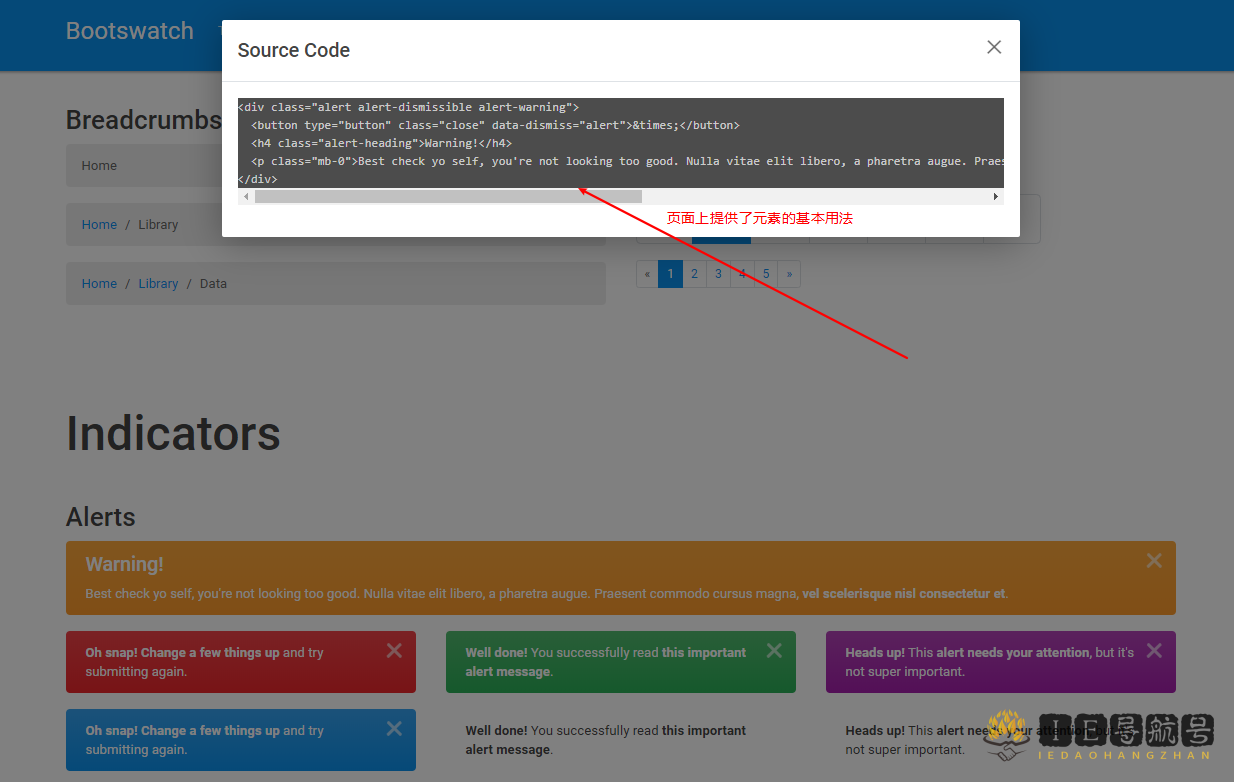Image resolution: width=1234 pixels, height=782 pixels.
Task: Click Library link in the Data breadcrumb
Action: click(x=158, y=284)
